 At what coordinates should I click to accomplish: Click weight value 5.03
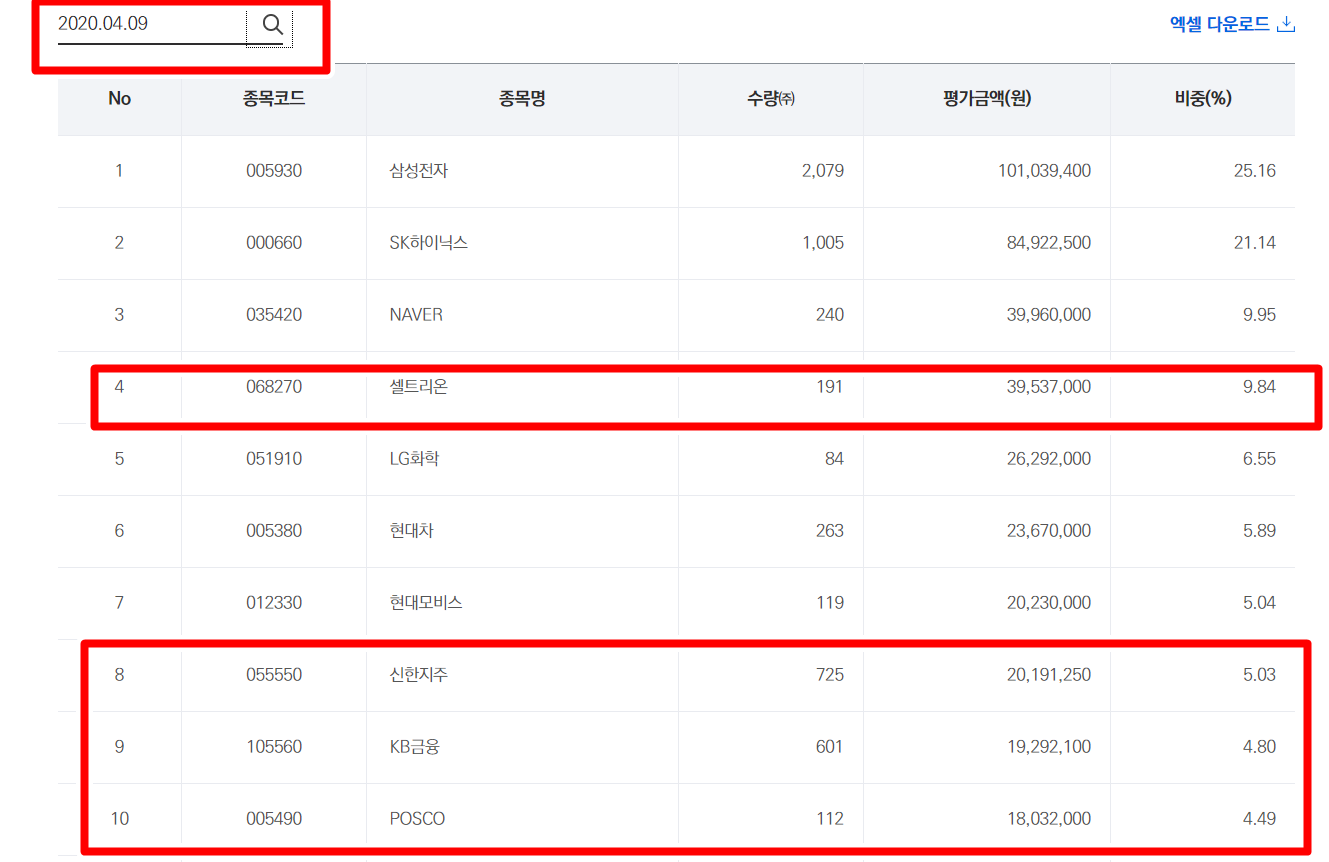click(x=1259, y=675)
